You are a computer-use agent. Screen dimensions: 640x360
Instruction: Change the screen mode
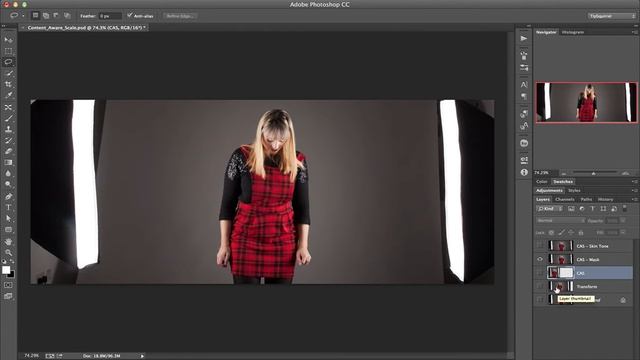[x=8, y=296]
